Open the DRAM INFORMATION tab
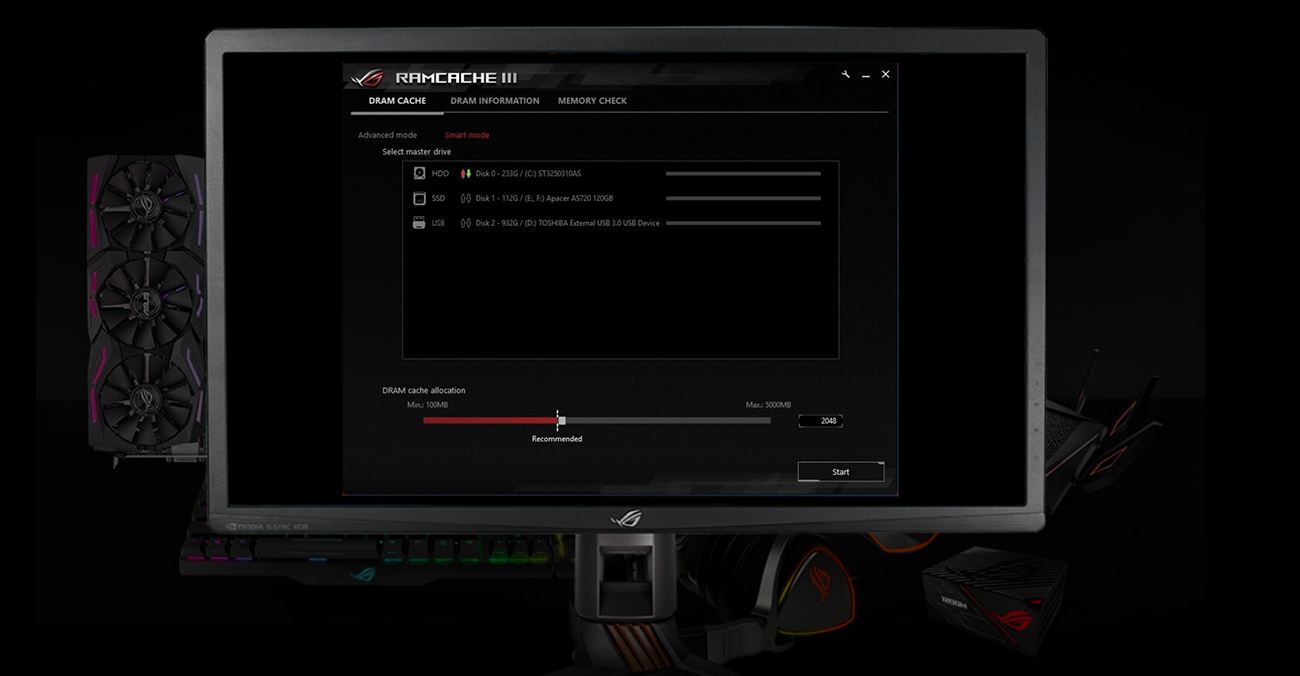The width and height of the screenshot is (1300, 676). pos(495,101)
